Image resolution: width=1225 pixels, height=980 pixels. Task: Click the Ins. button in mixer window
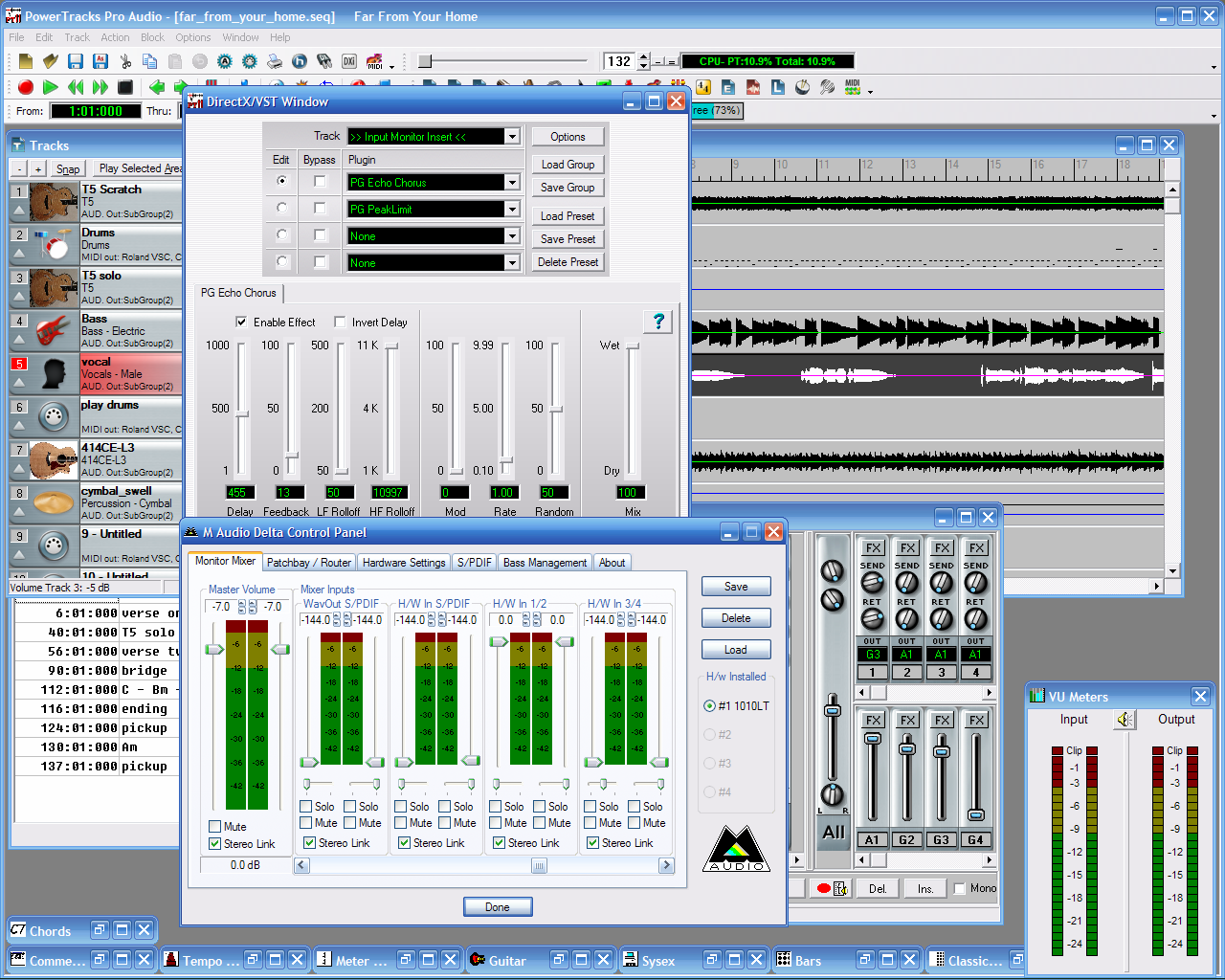pos(924,888)
